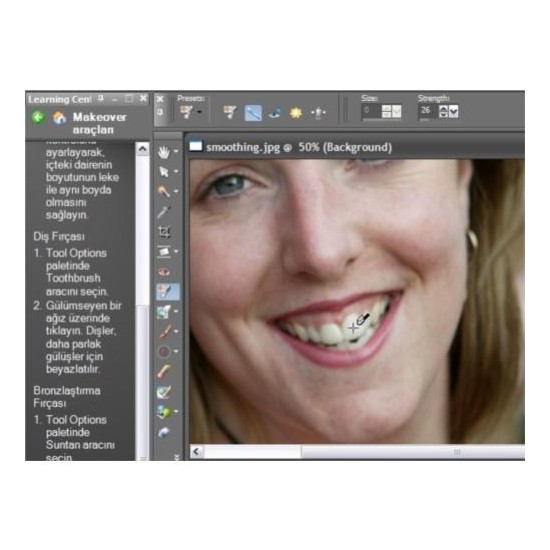The height and width of the screenshot is (550, 550).
Task: Select the Straighten tool
Action: pos(163,251)
